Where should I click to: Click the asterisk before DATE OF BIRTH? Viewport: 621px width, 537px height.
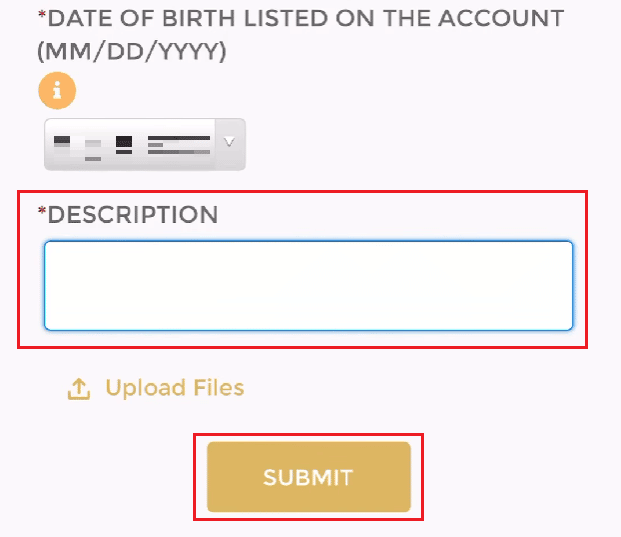[x=42, y=16]
